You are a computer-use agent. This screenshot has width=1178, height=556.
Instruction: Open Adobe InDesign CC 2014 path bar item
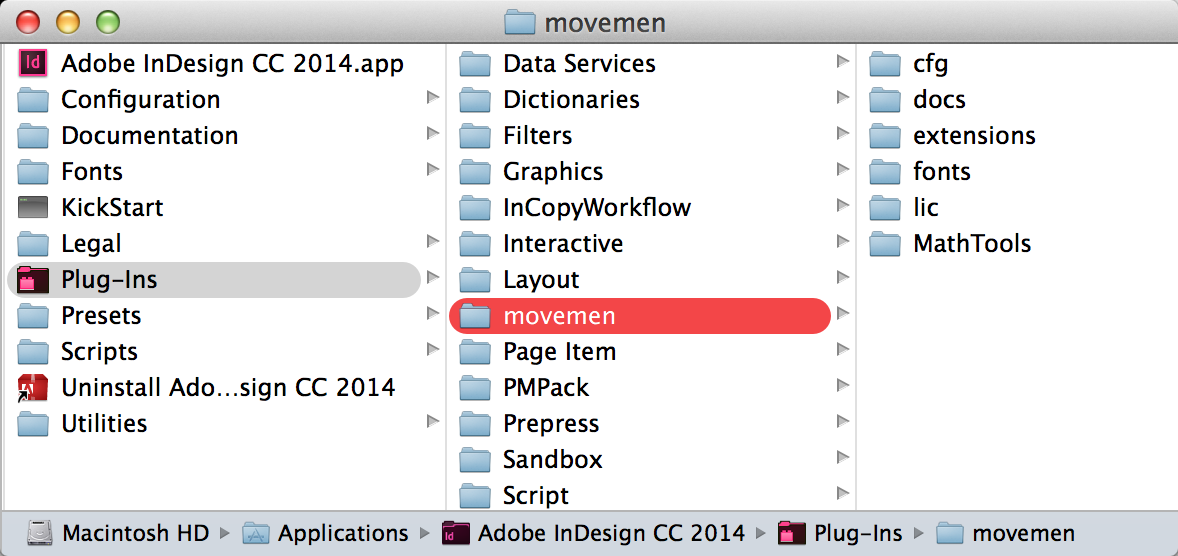594,533
